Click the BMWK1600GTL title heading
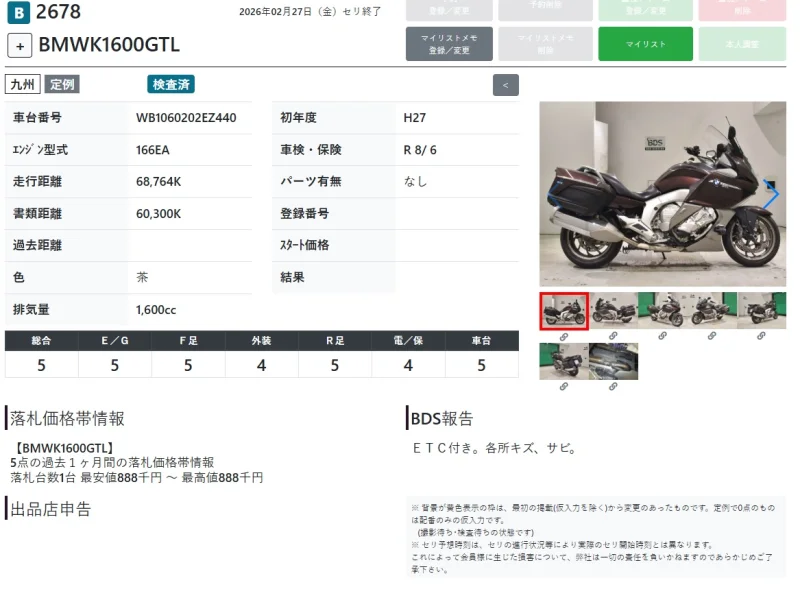800x600 pixels. click(109, 45)
